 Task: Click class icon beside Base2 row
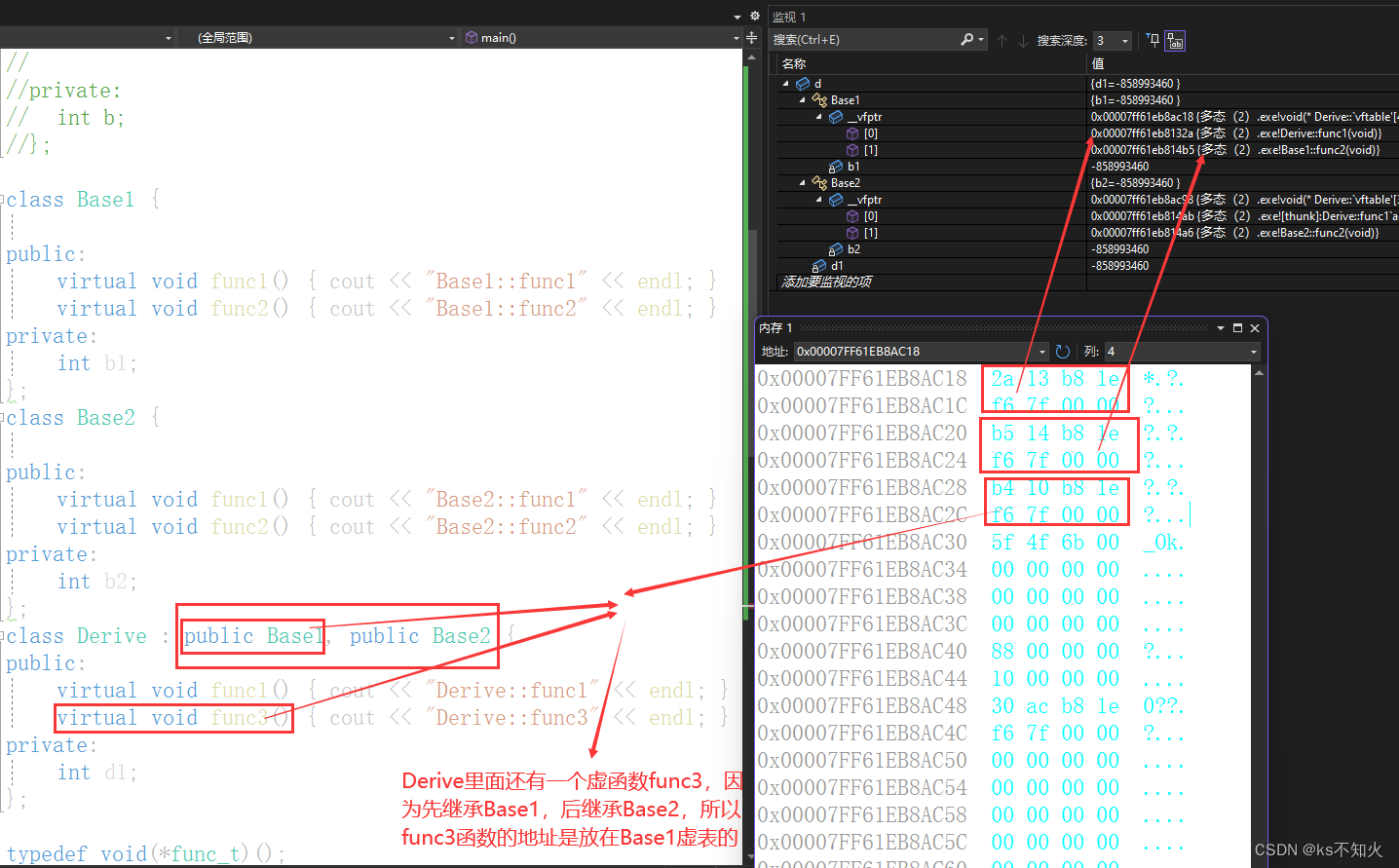tap(819, 183)
